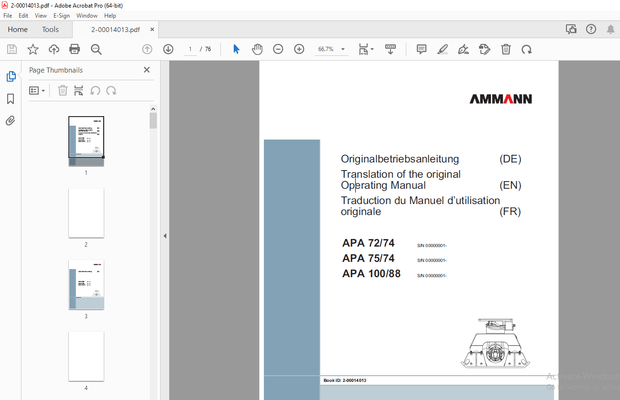Select the 2-00014013.pdf document tab
This screenshot has width=620, height=400.
(x=115, y=30)
